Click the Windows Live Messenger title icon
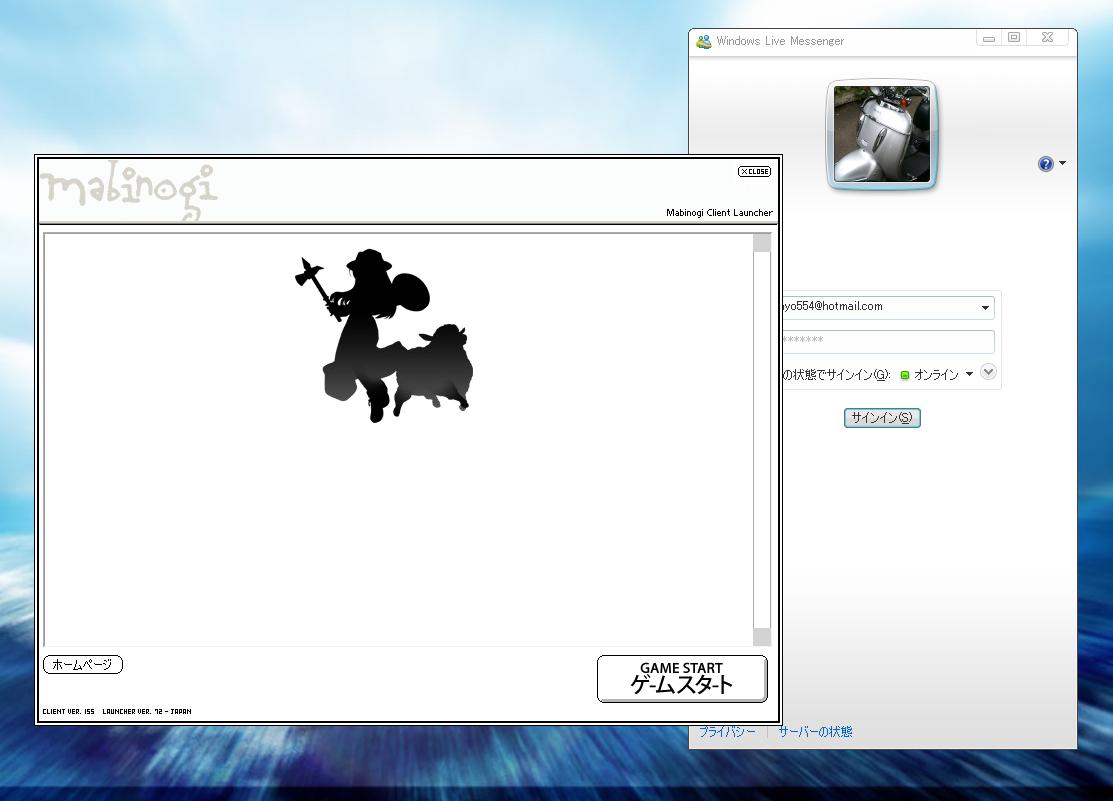1113x801 pixels. tap(703, 41)
